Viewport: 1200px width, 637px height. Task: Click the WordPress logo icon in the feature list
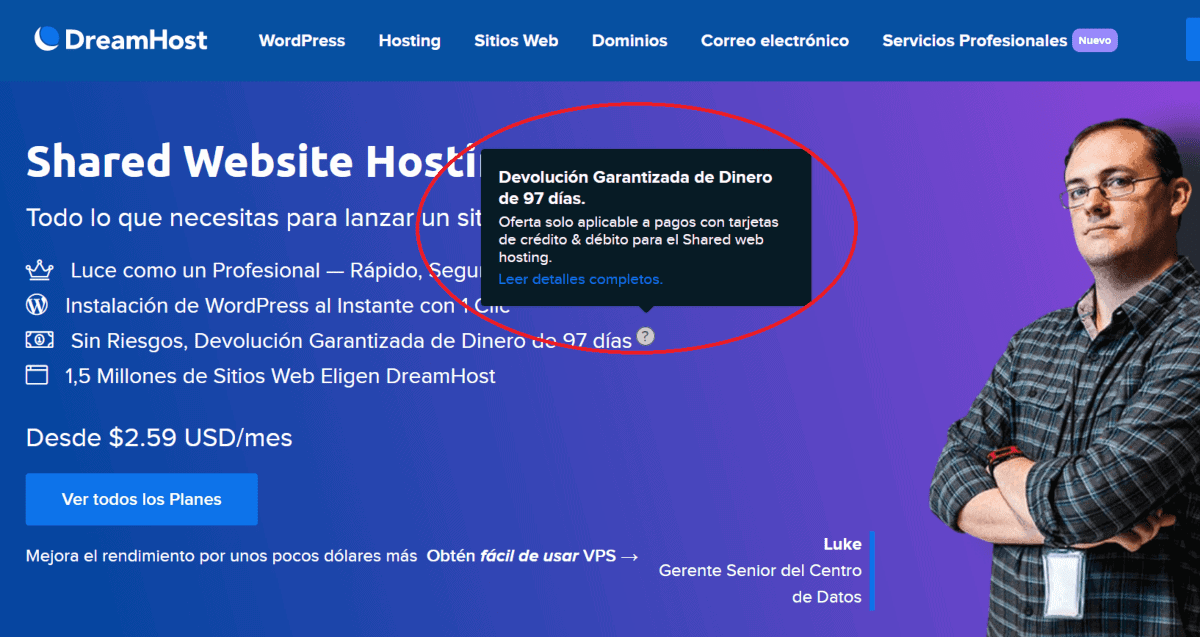pyautogui.click(x=37, y=305)
